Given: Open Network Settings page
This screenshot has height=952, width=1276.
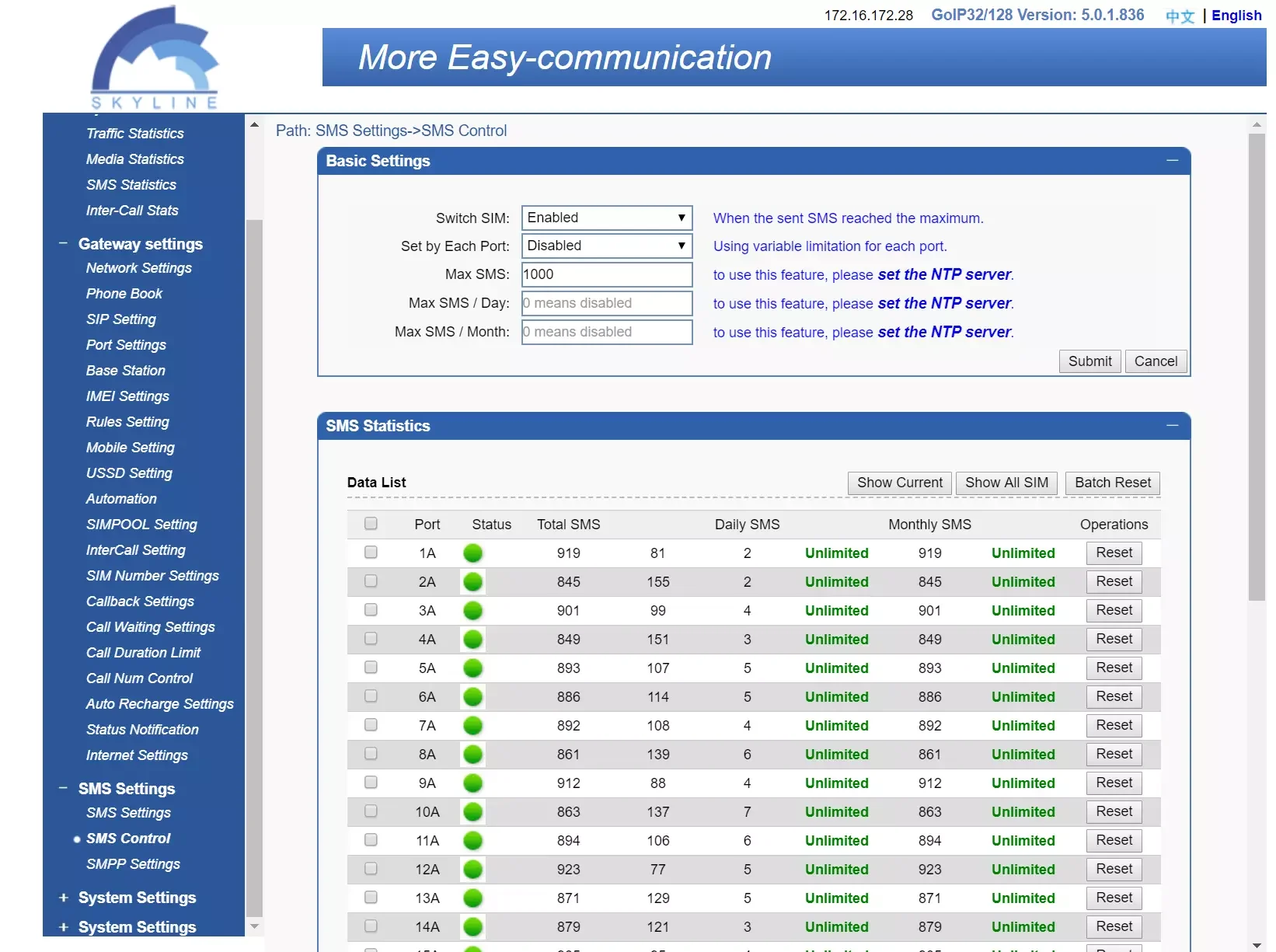Looking at the screenshot, I should (139, 268).
